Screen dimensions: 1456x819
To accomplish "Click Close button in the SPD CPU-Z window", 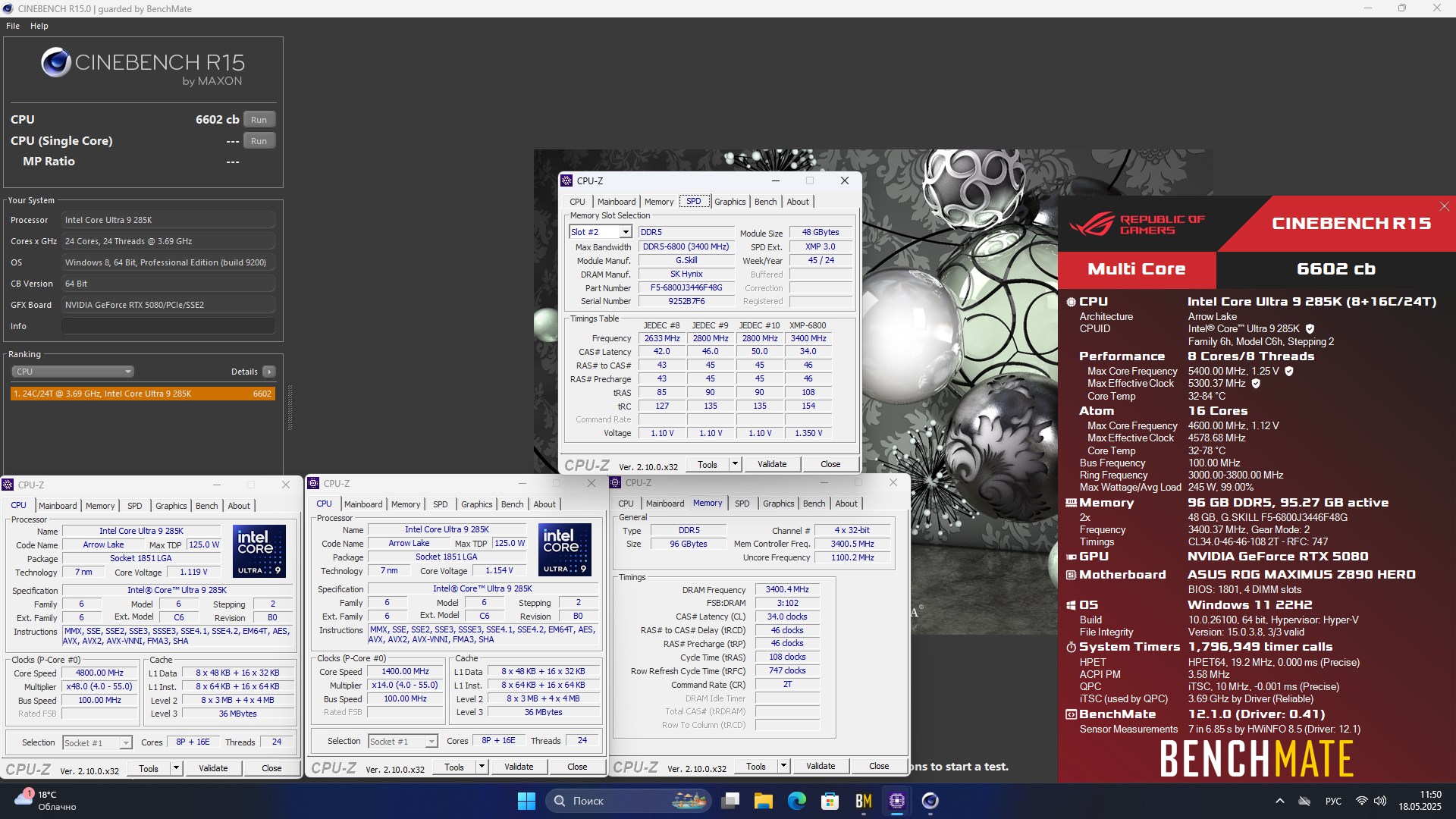I will [830, 464].
